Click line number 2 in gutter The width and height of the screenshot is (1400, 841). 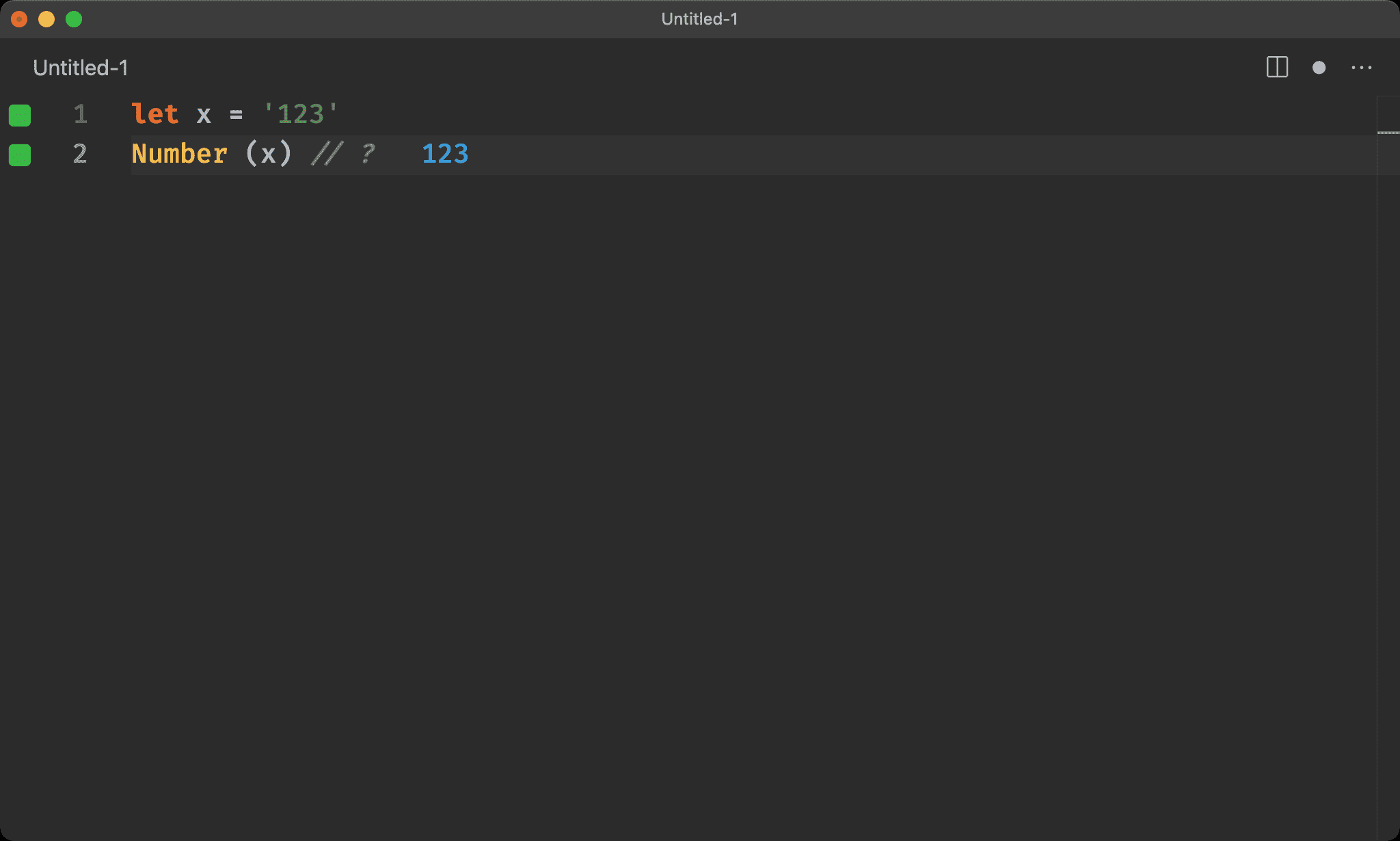tap(80, 154)
